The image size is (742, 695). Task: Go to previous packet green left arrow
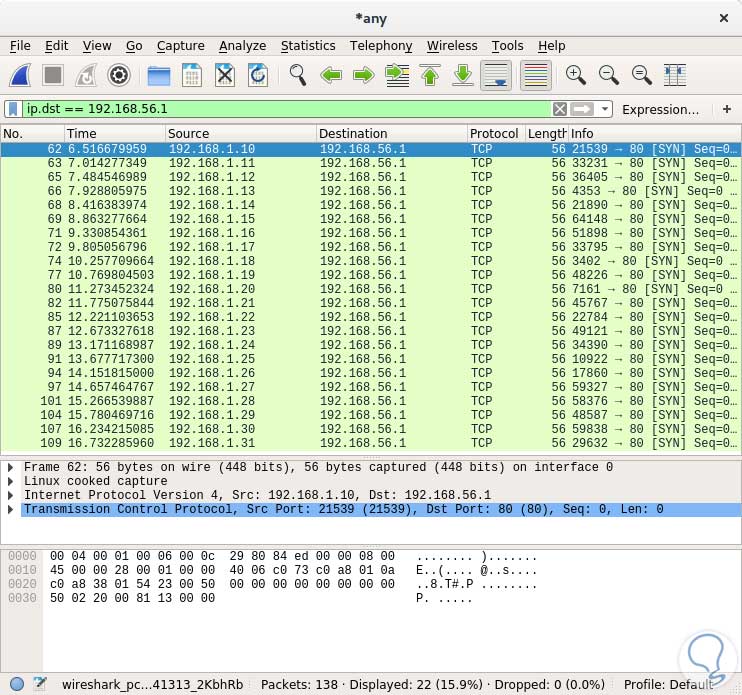331,75
